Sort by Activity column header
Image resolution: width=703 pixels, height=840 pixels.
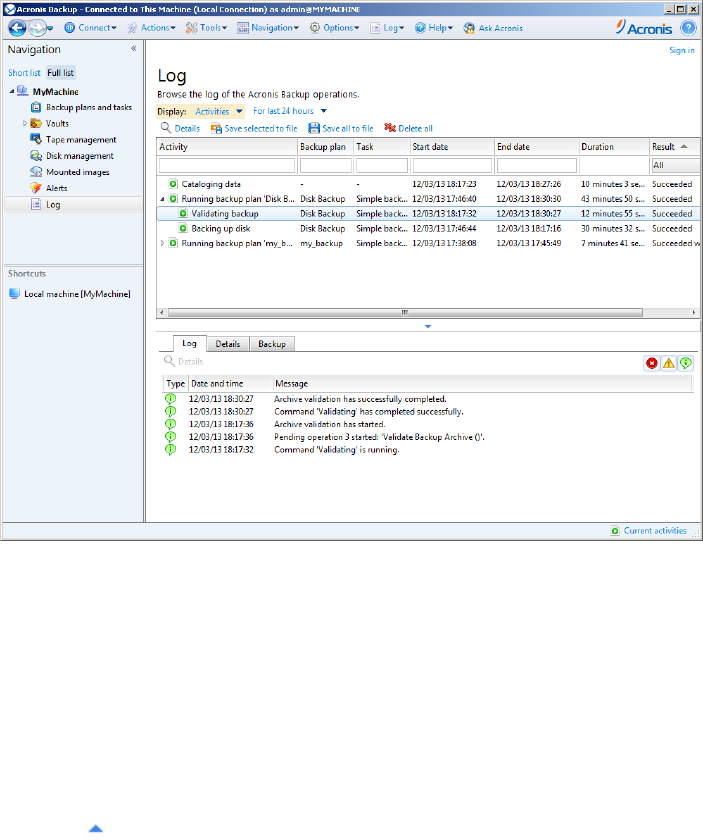(x=227, y=147)
